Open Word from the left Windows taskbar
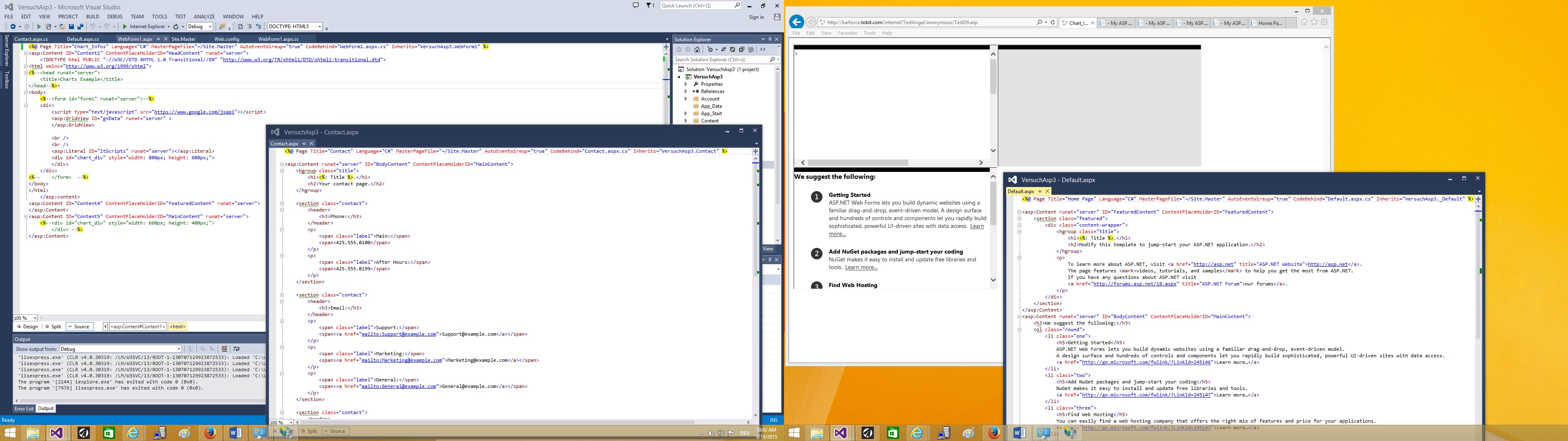1568x441 pixels. click(235, 433)
